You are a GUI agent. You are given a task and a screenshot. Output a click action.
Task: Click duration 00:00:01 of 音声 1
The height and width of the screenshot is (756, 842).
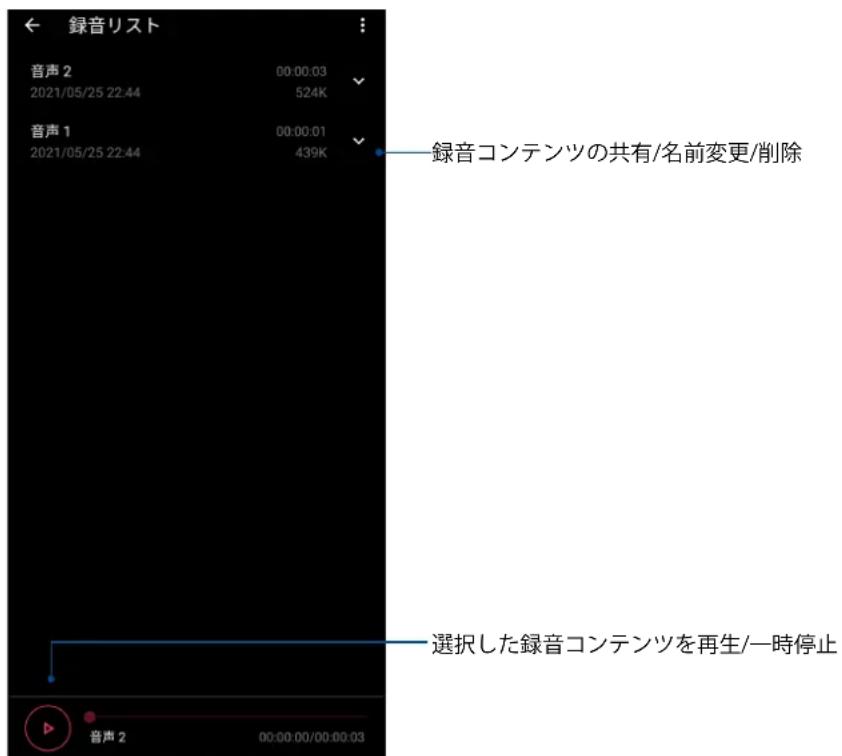[301, 132]
